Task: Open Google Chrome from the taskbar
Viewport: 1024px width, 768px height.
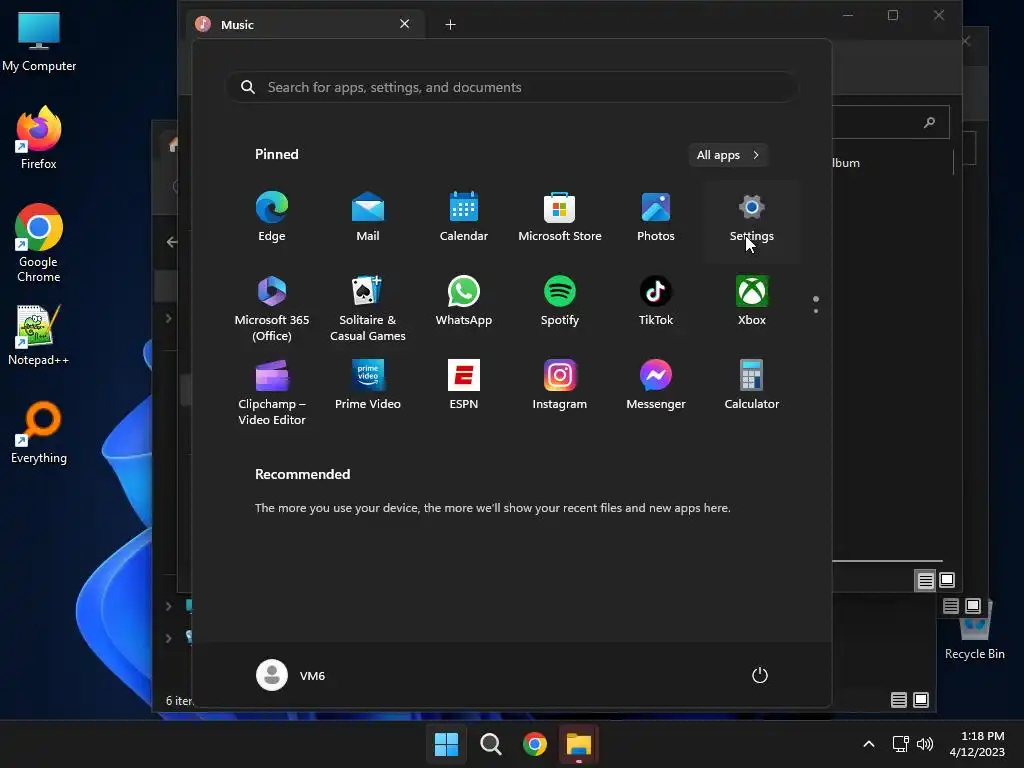Action: [535, 744]
